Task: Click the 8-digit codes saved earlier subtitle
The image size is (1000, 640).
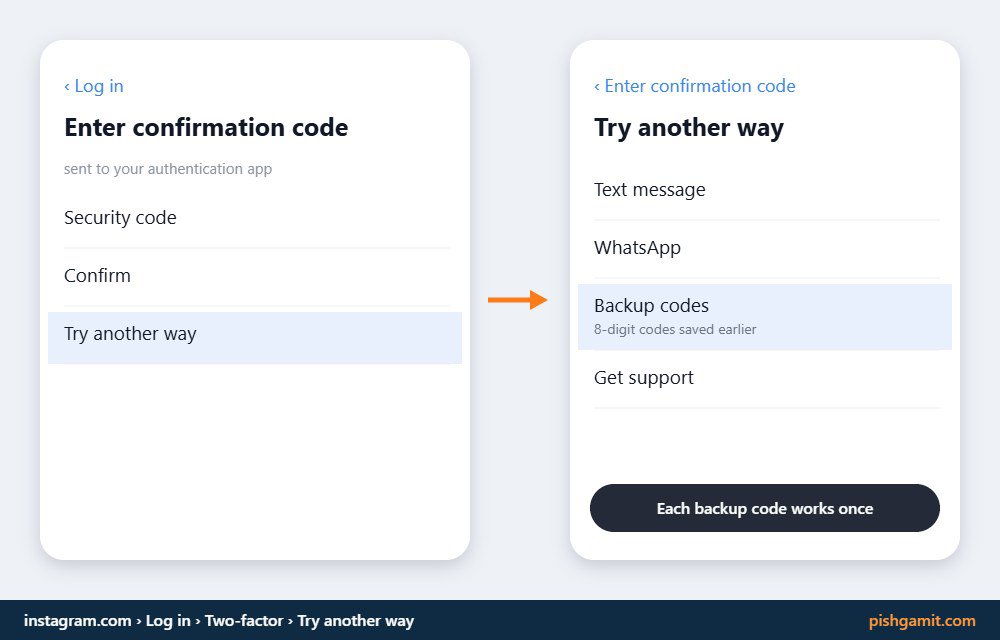Action: tap(675, 330)
